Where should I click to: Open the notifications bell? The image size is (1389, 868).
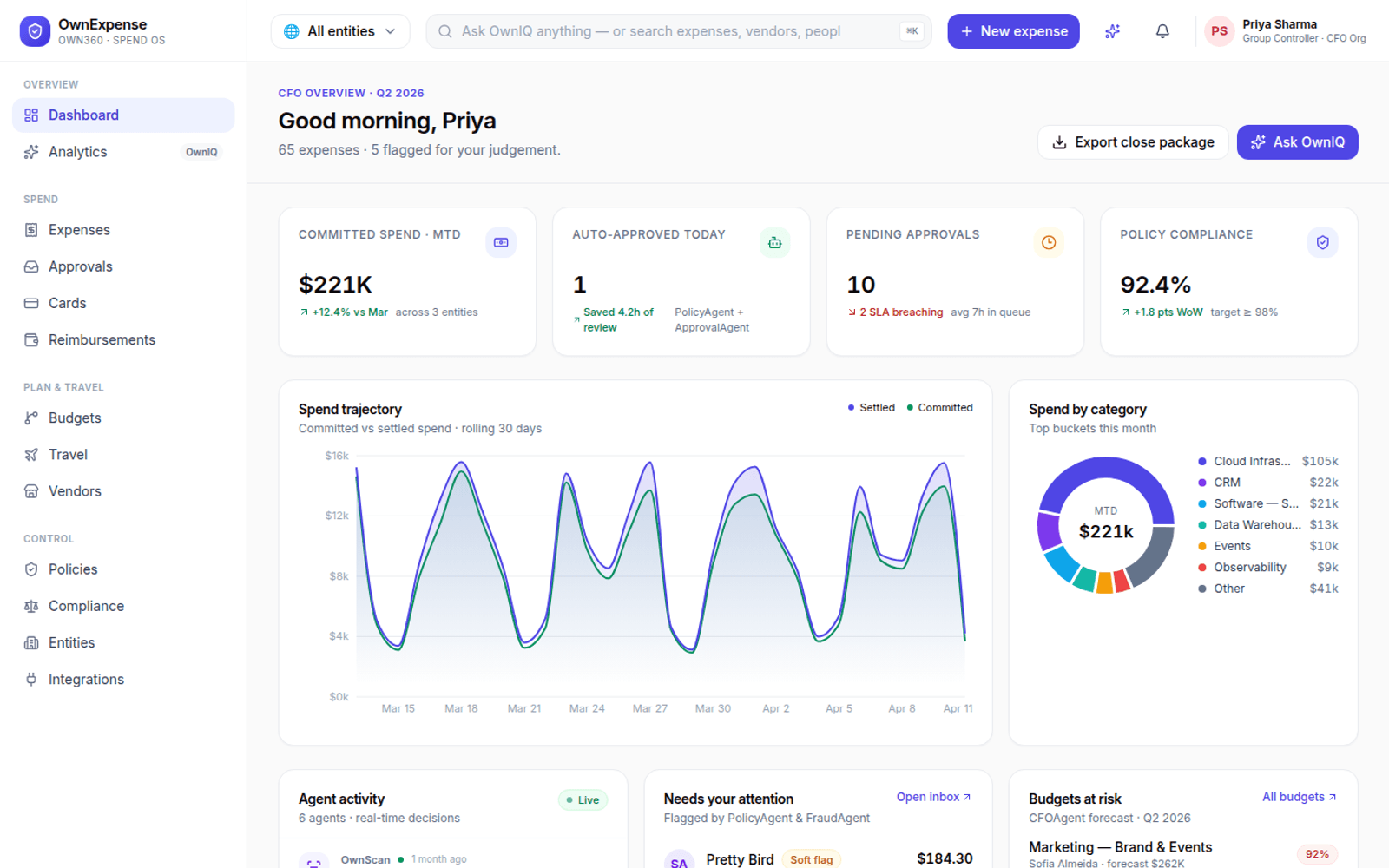coord(1162,31)
